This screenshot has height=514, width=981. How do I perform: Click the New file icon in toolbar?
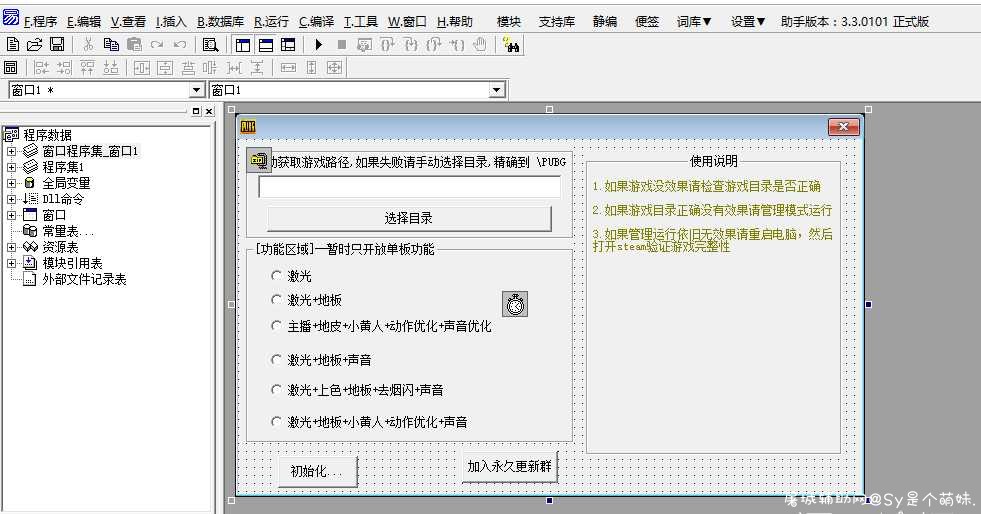pos(13,44)
